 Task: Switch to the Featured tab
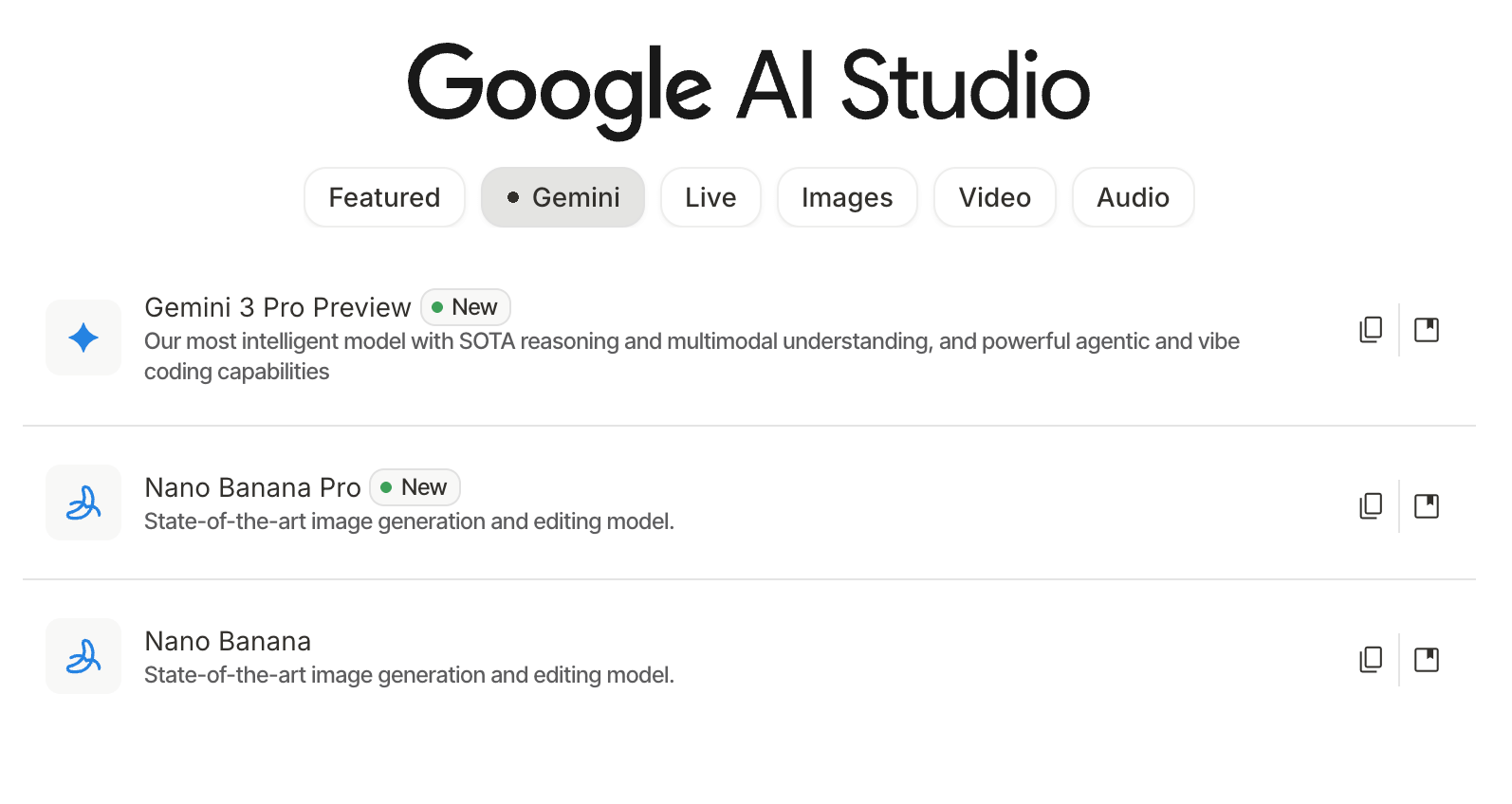384,197
